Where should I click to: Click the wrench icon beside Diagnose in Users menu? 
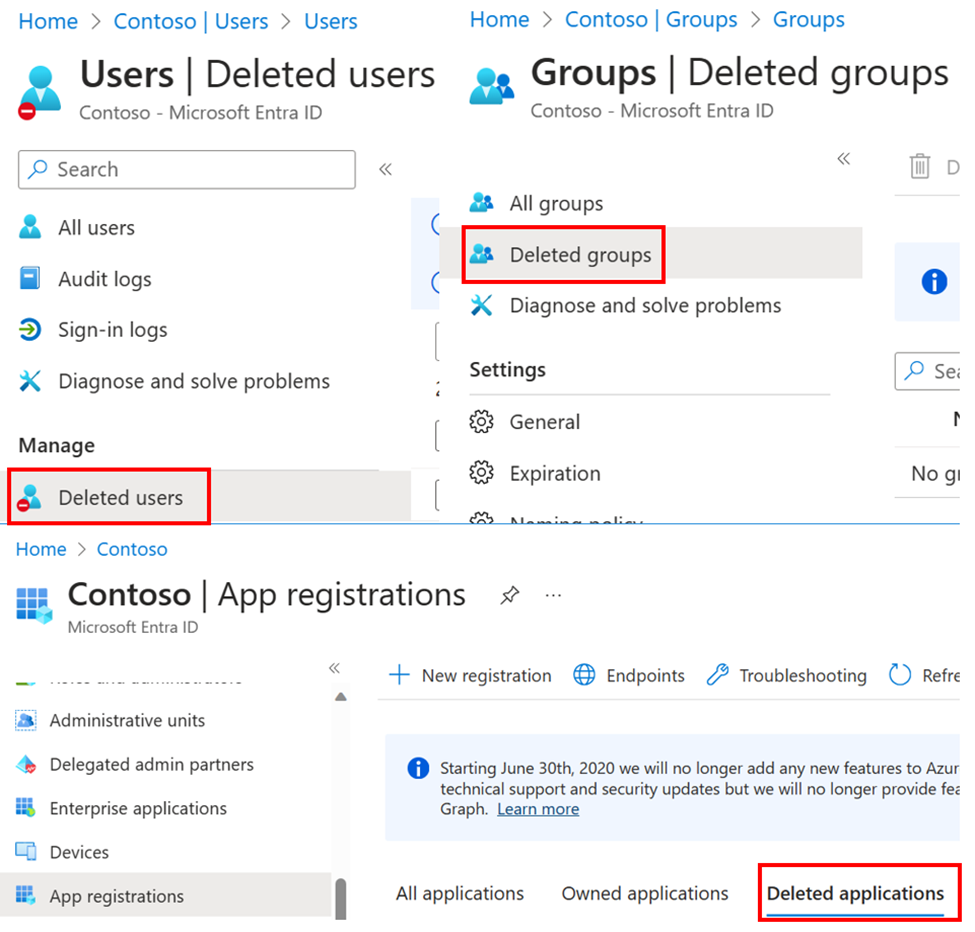(30, 381)
